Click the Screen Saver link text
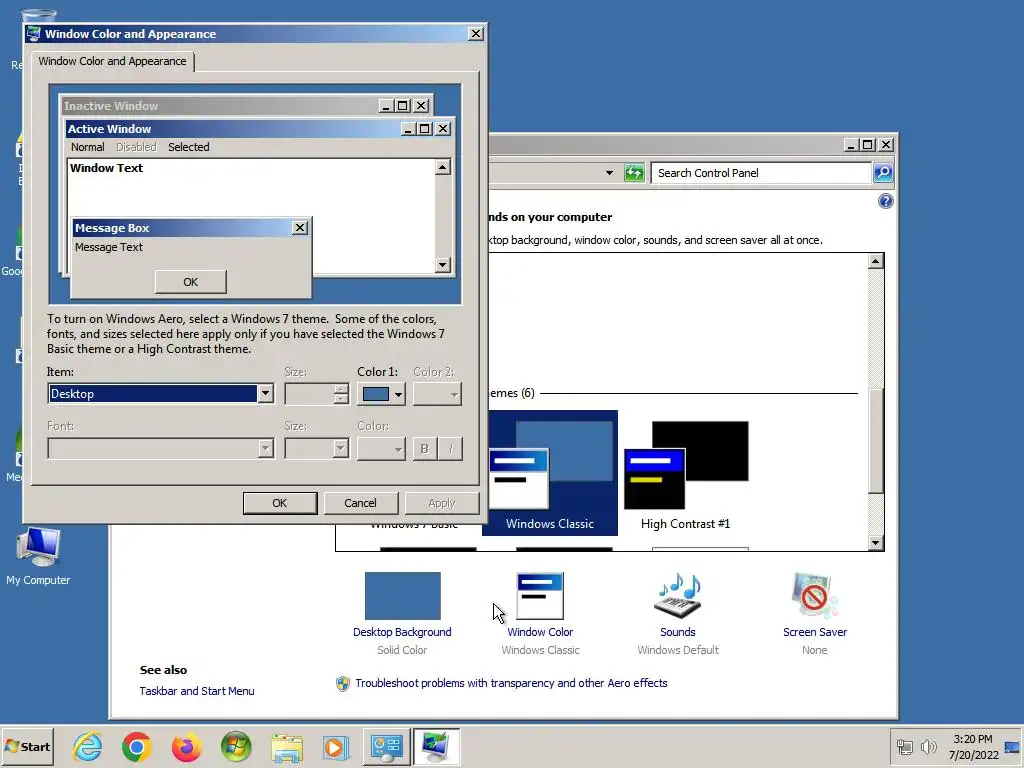Screen dimensions: 1024x768 tap(814, 632)
